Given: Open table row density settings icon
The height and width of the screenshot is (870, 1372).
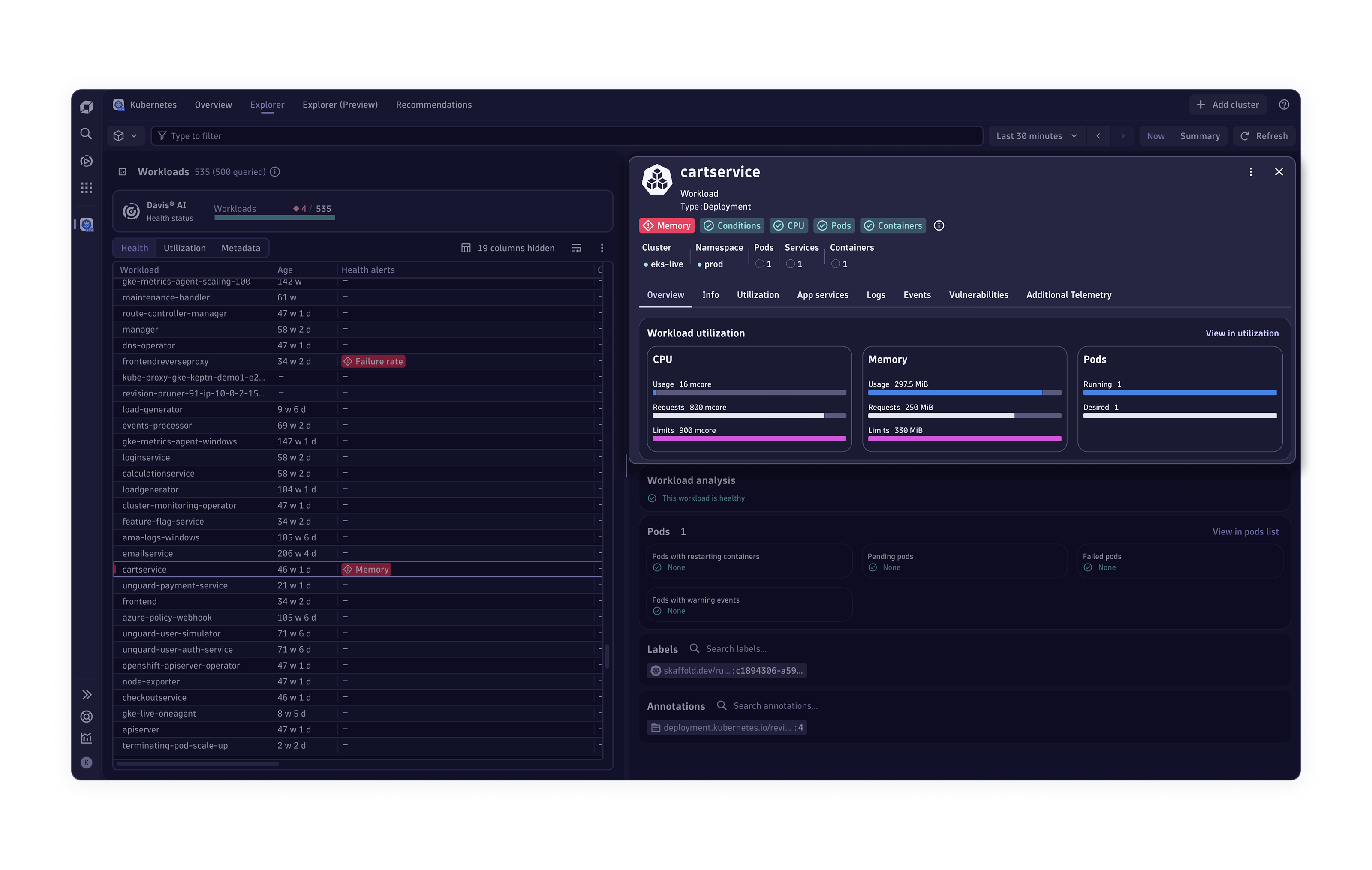Looking at the screenshot, I should tap(577, 248).
